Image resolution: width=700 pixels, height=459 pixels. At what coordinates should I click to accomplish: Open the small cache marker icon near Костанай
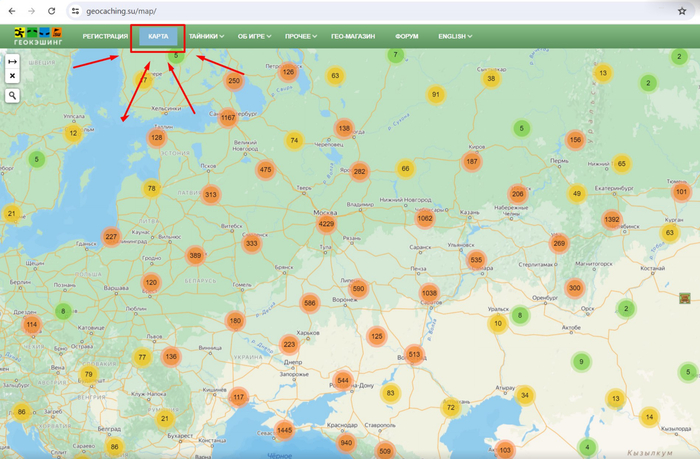coord(684,298)
